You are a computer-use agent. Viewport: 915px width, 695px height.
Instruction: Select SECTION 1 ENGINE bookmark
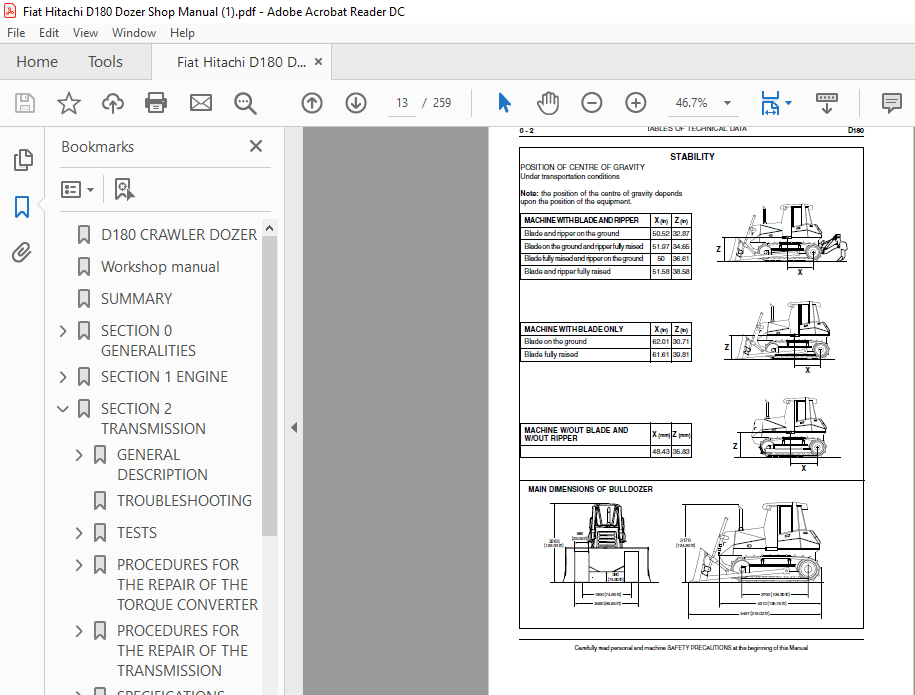(164, 377)
